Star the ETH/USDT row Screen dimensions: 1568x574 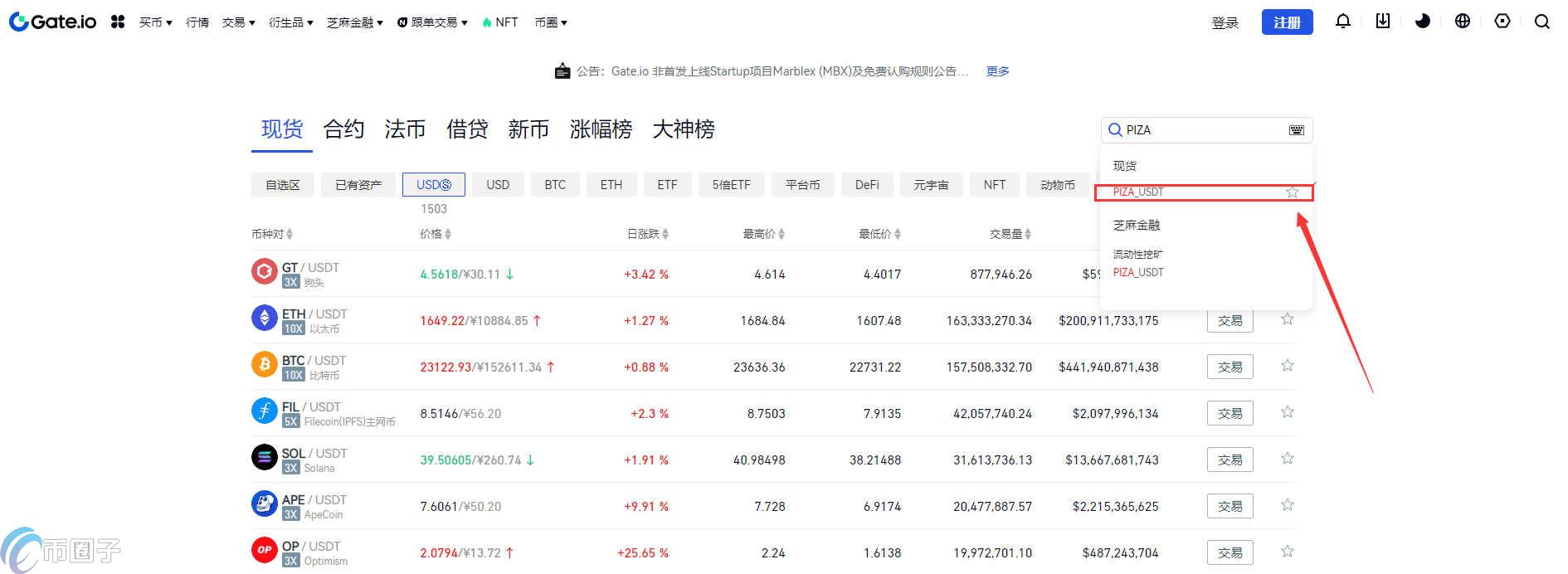tap(1287, 319)
